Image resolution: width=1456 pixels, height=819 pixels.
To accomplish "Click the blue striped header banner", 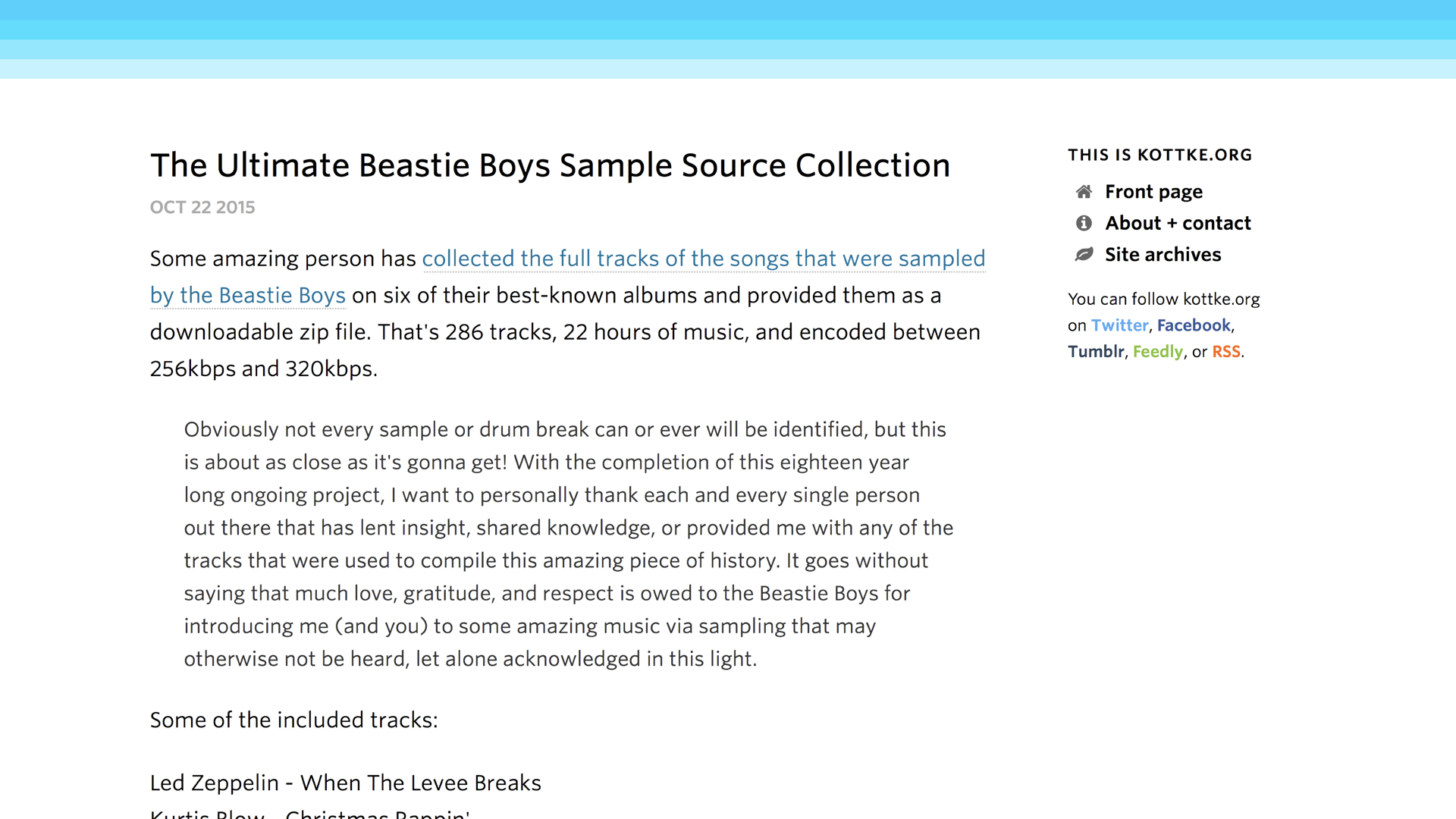I will (x=728, y=39).
